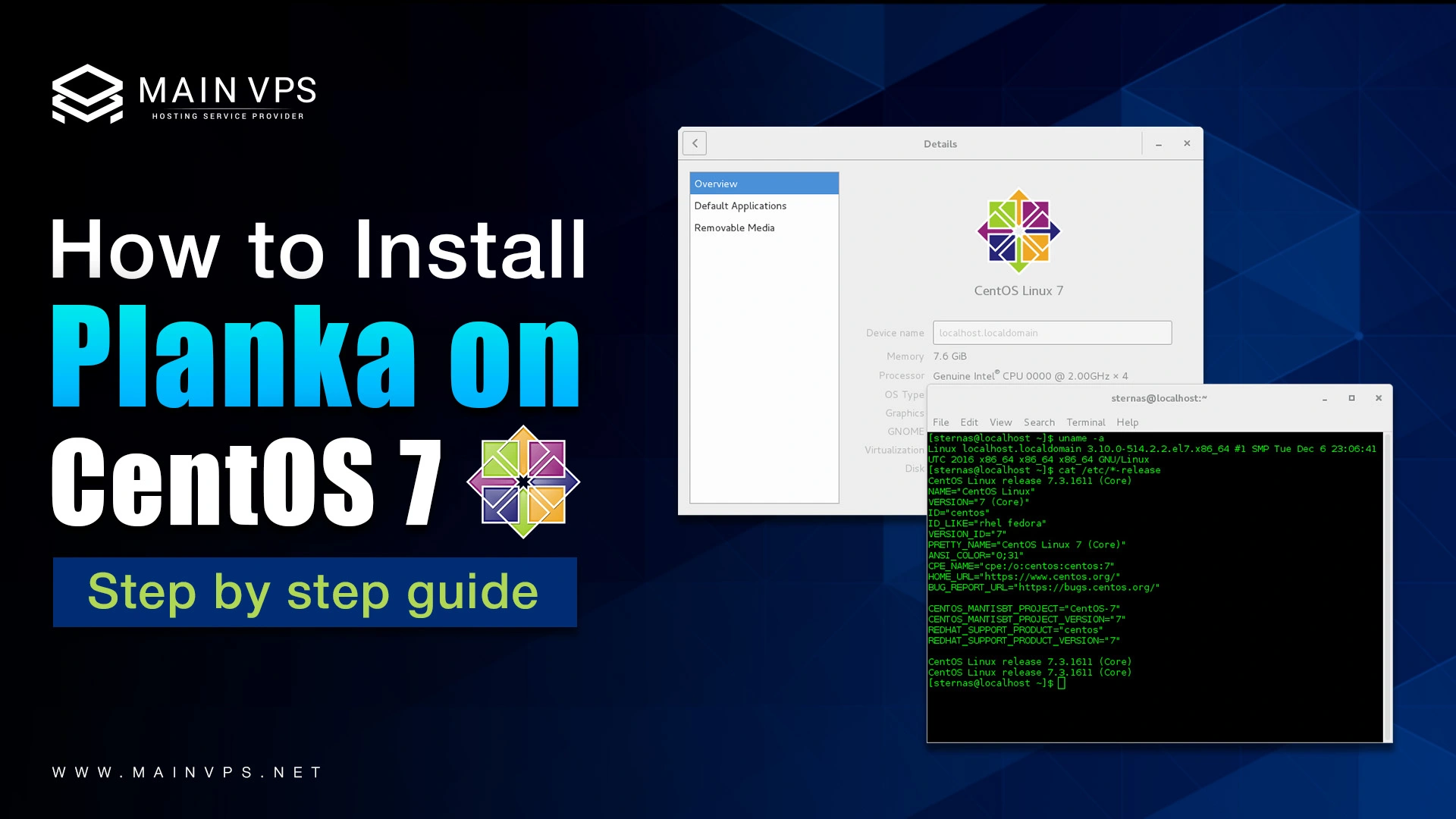Image resolution: width=1456 pixels, height=819 pixels.
Task: Click the sternas@localhost terminal title bar
Action: (1159, 397)
